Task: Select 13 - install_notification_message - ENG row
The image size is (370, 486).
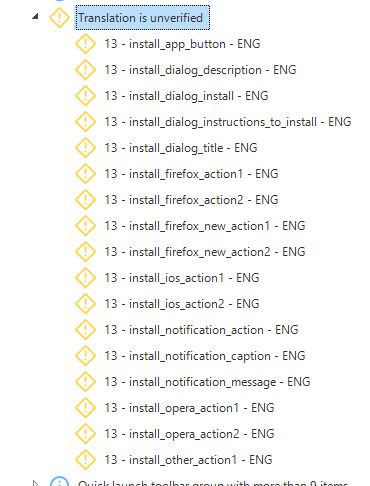Action: (x=207, y=382)
